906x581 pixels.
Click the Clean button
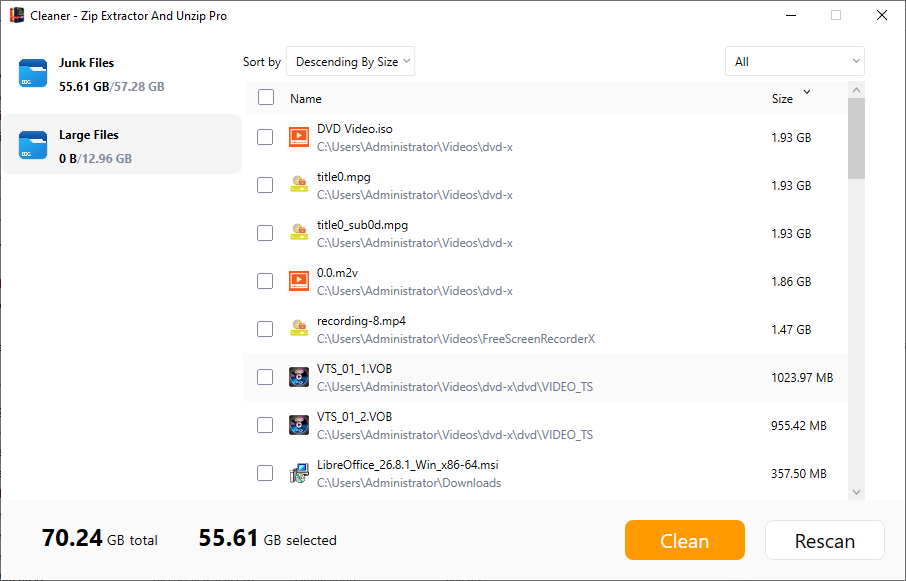tap(685, 540)
